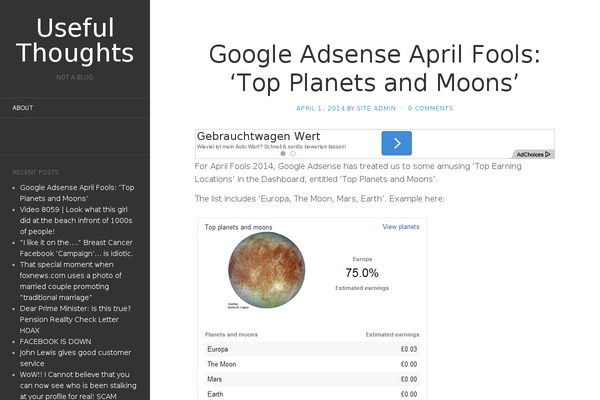Select the first ad carousel dot
600x400 pixels.
(282, 153)
